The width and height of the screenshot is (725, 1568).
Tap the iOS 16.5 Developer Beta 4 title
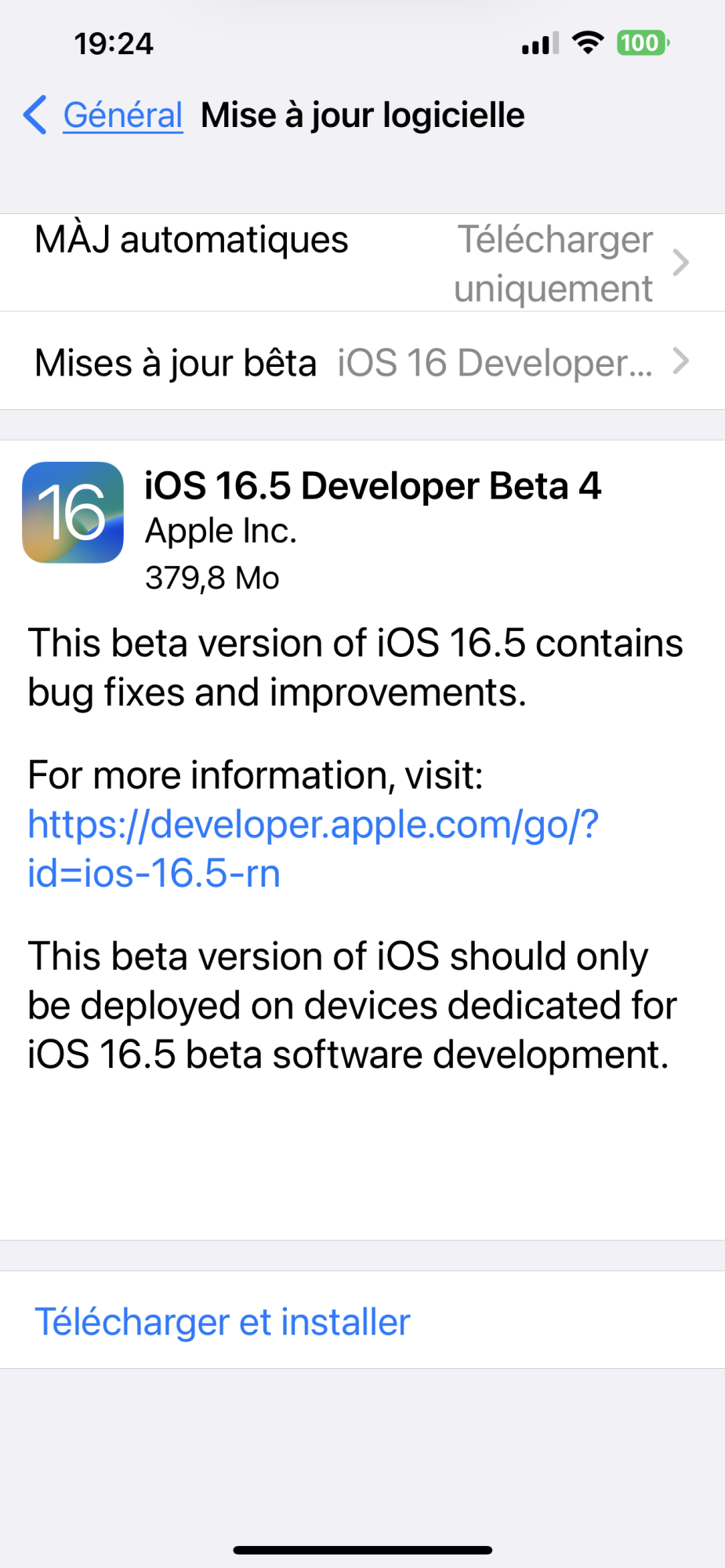[372, 485]
